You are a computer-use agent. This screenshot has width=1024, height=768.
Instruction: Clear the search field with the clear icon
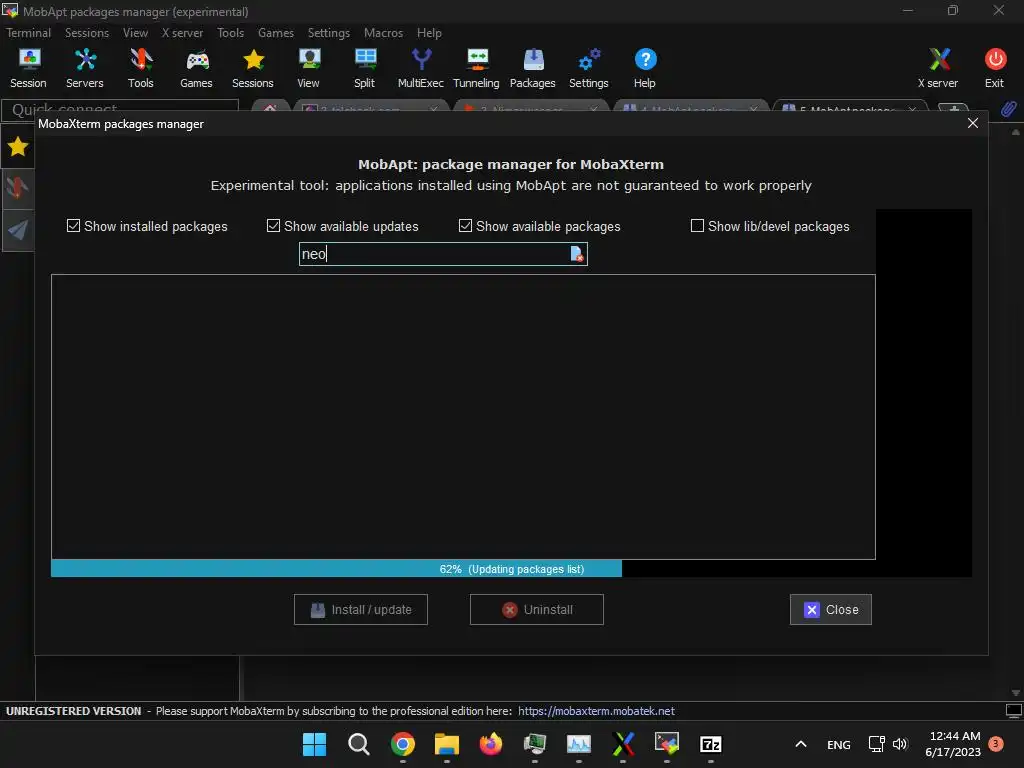(x=577, y=254)
